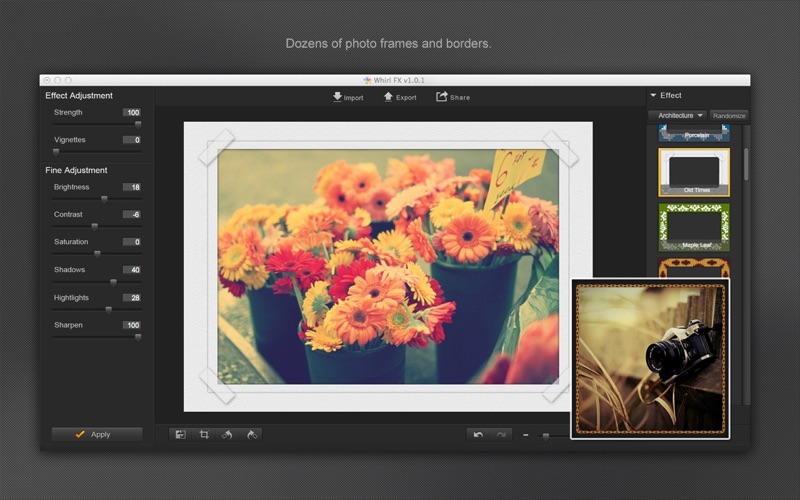The height and width of the screenshot is (500, 800).
Task: Click the Brightness slider track
Action: [80, 198]
